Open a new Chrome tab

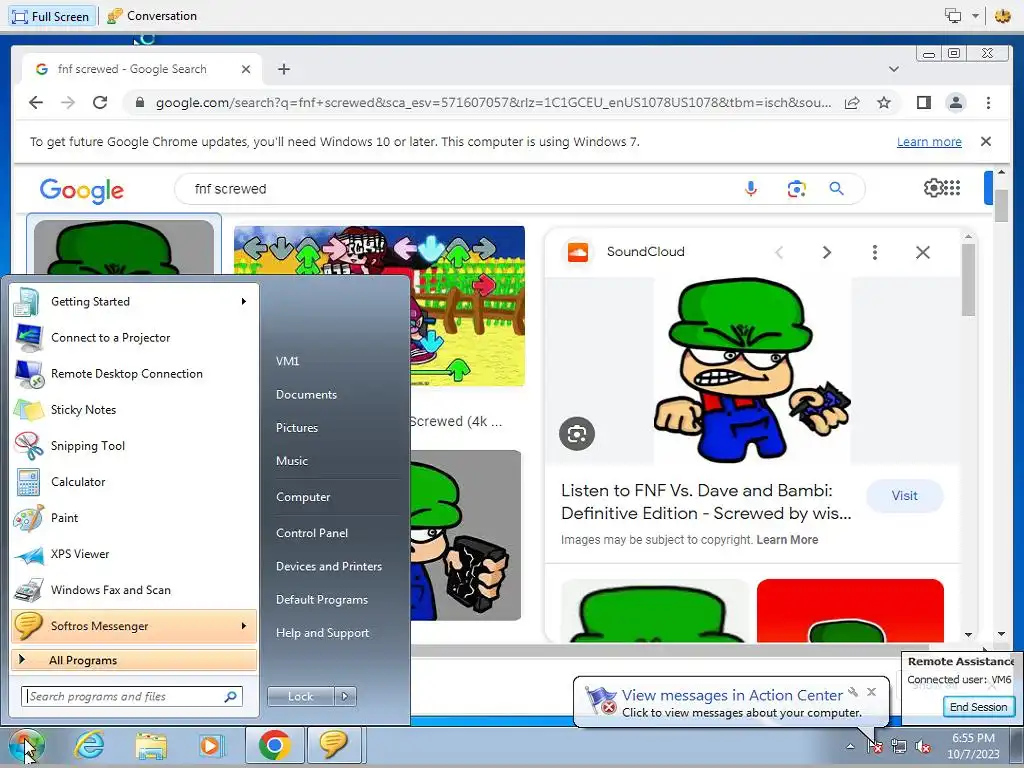[283, 69]
